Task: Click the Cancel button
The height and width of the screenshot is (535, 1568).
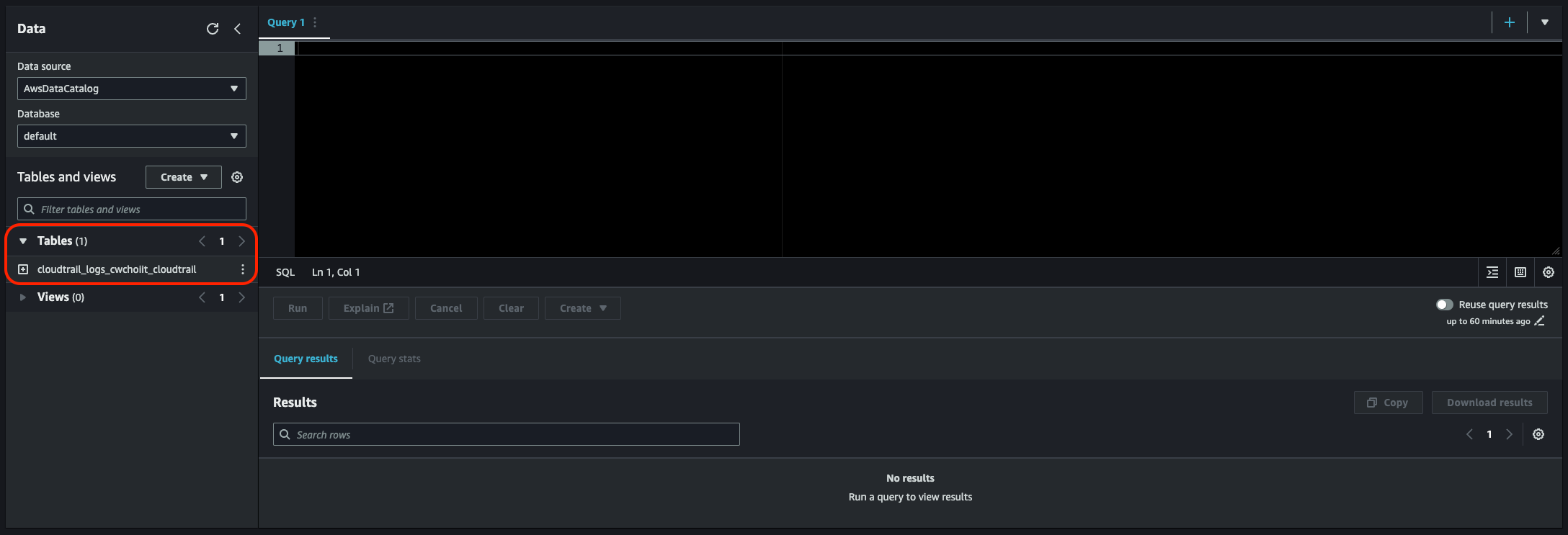Action: pos(446,308)
